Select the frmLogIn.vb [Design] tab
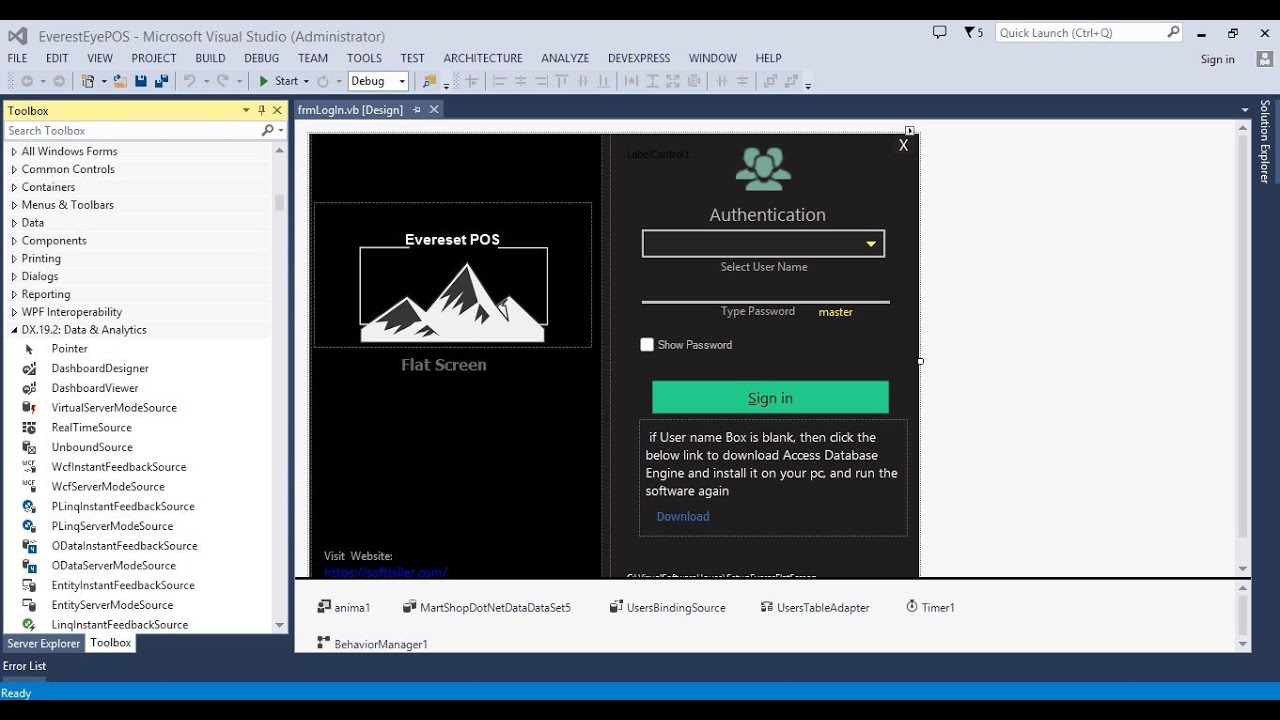The width and height of the screenshot is (1280, 720). point(351,110)
